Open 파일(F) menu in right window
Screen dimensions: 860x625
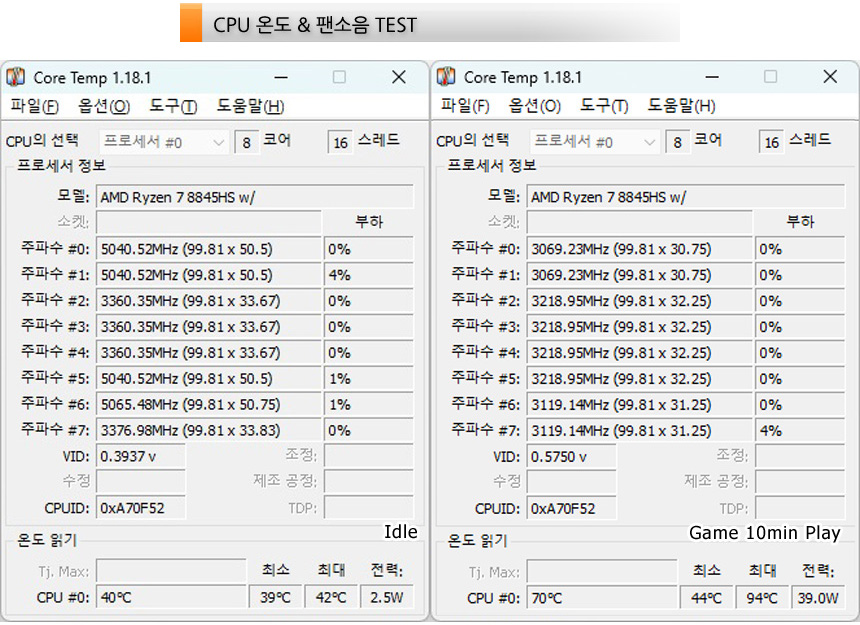tap(466, 106)
